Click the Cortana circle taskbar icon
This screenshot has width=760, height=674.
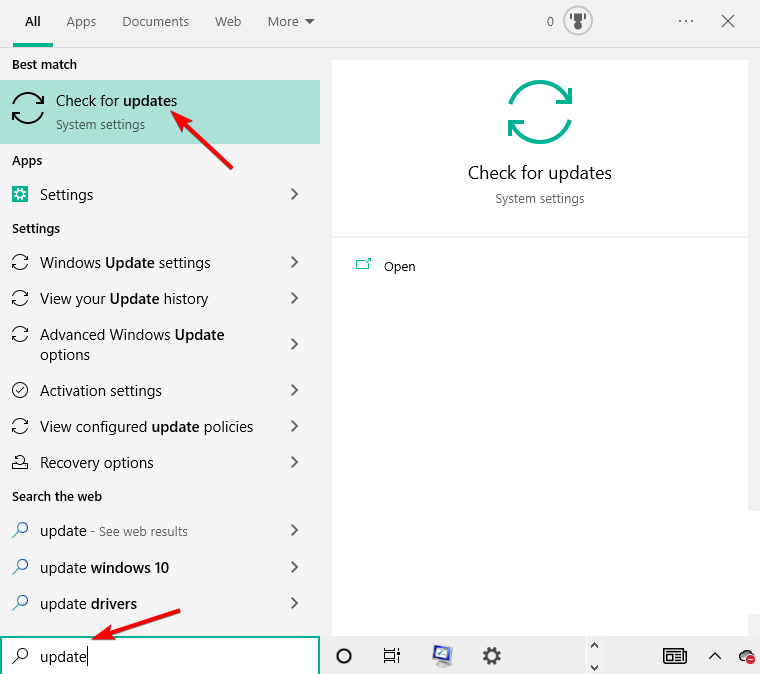click(344, 656)
